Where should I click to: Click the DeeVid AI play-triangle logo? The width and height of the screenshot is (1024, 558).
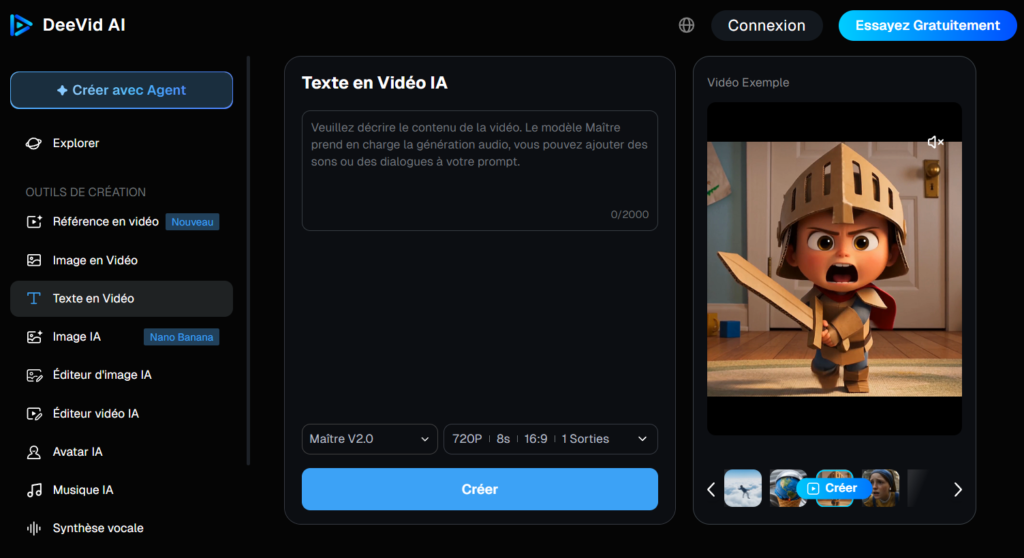(21, 25)
